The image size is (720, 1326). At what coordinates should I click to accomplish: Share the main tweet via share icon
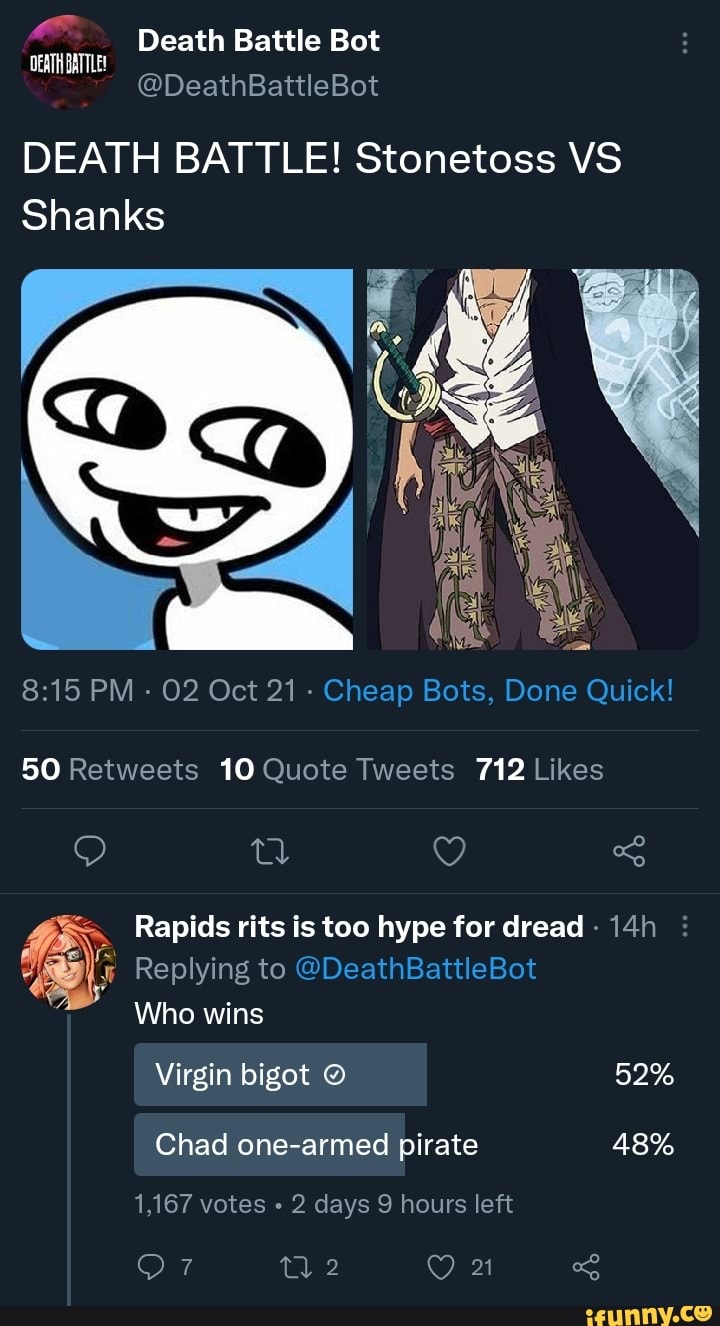630,851
